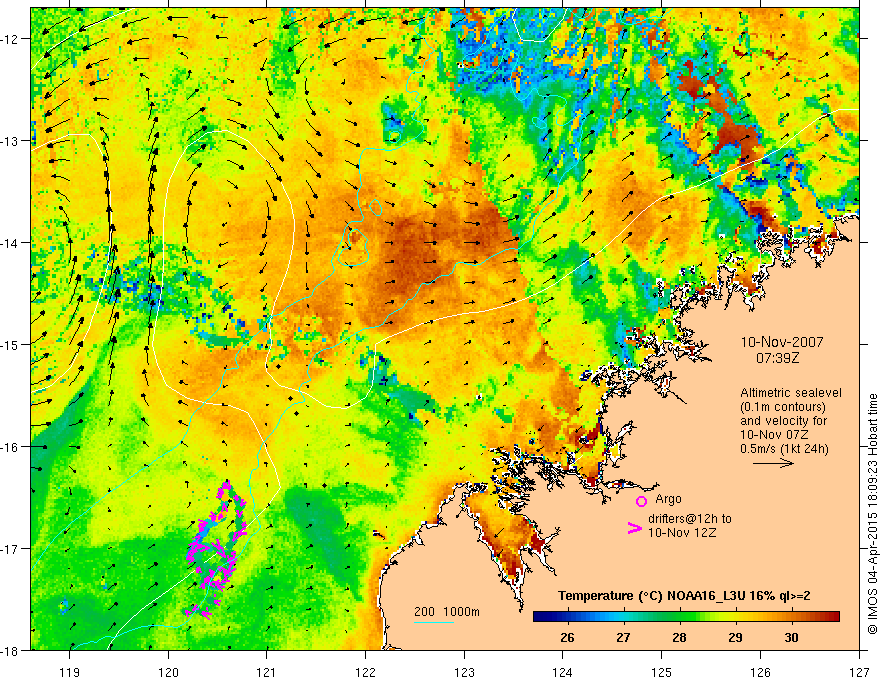880x680 pixels.
Task: Click the '(0.1m contours)' text
Action: (x=783, y=407)
